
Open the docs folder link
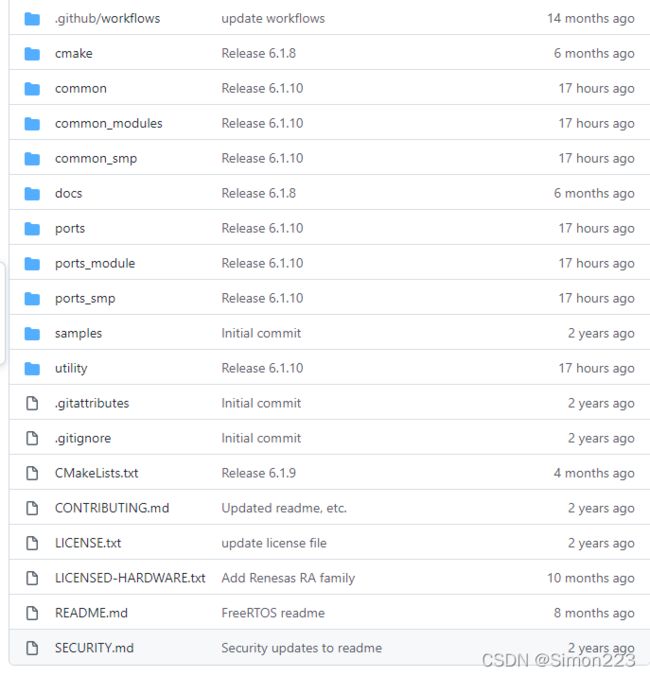(x=69, y=193)
